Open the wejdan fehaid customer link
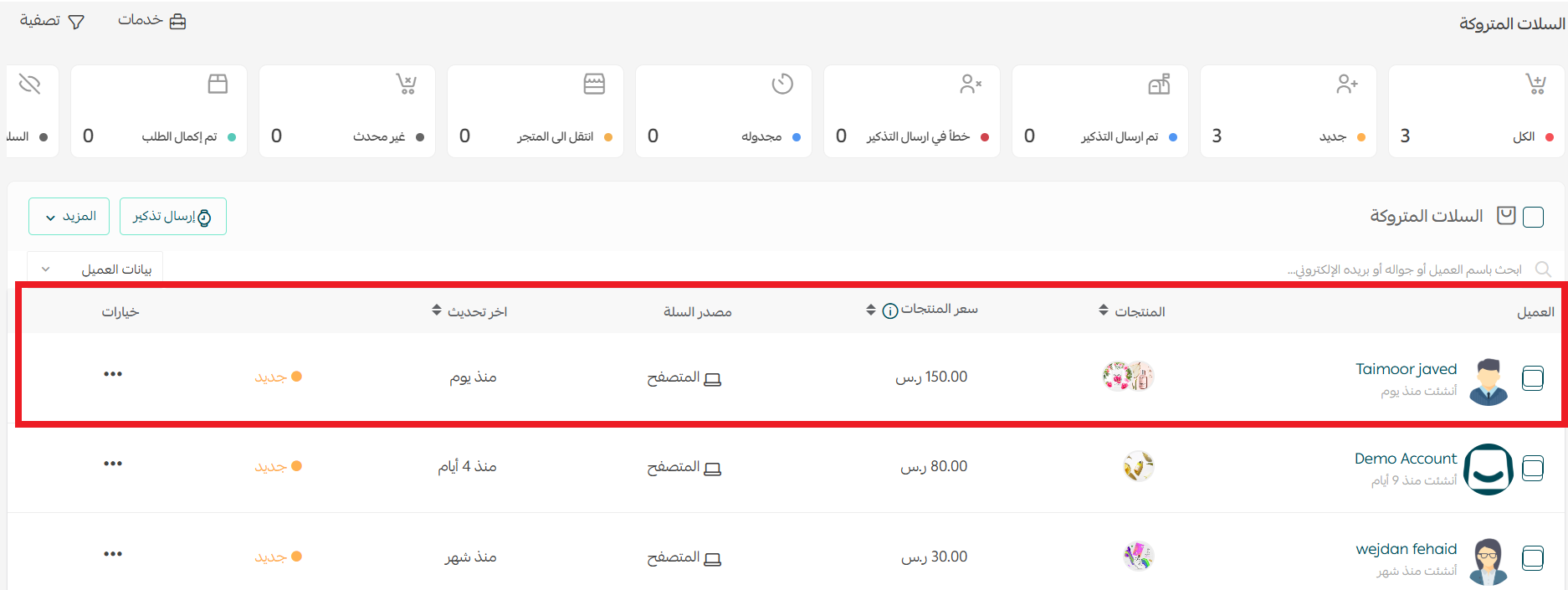 1406,549
